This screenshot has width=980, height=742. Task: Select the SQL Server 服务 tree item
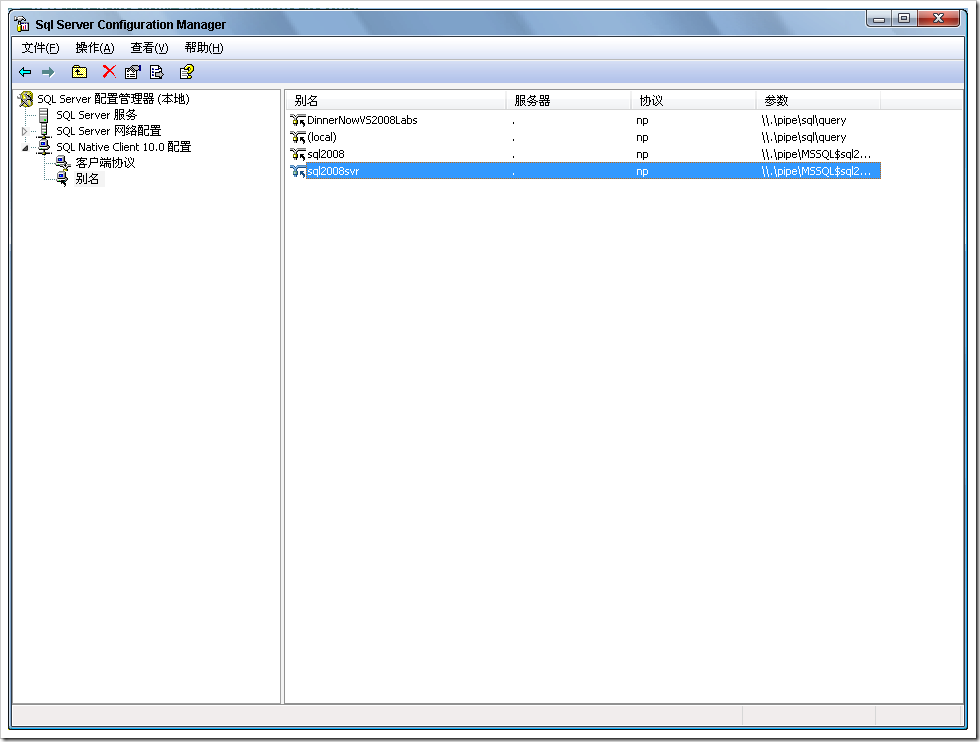click(x=96, y=115)
